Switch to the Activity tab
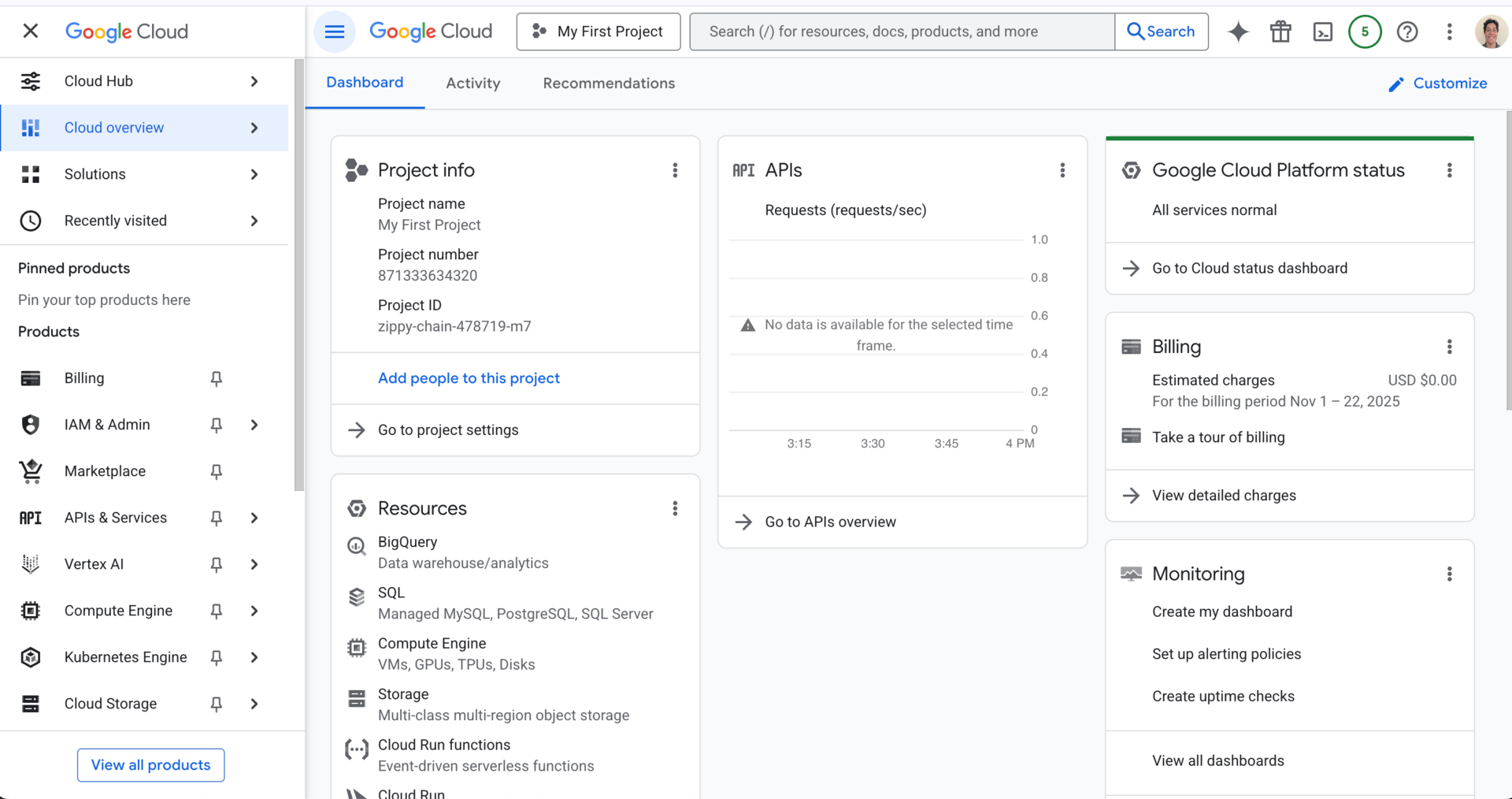This screenshot has width=1512, height=799. pyautogui.click(x=472, y=84)
